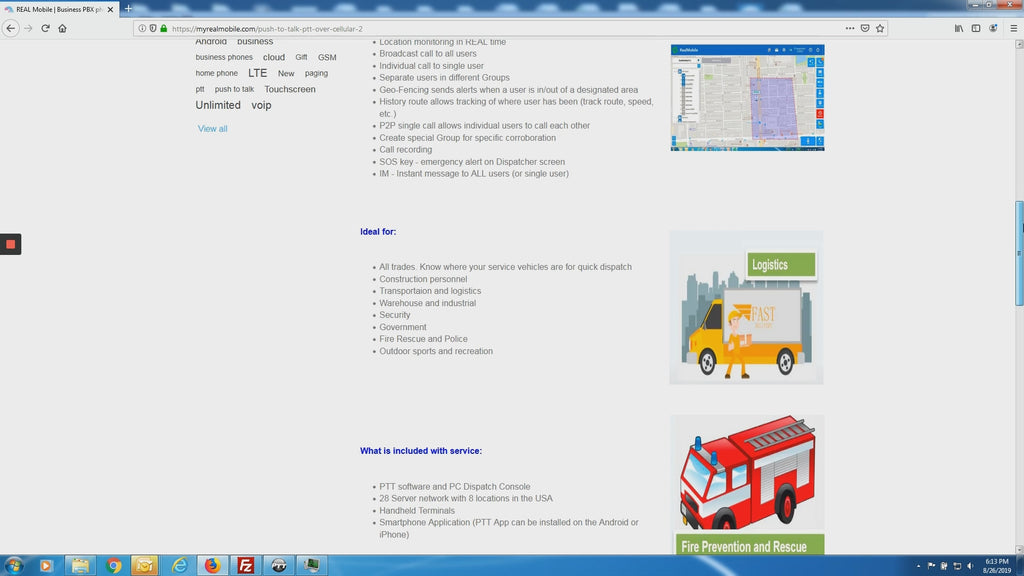Select the Unlimited tag

tap(218, 105)
